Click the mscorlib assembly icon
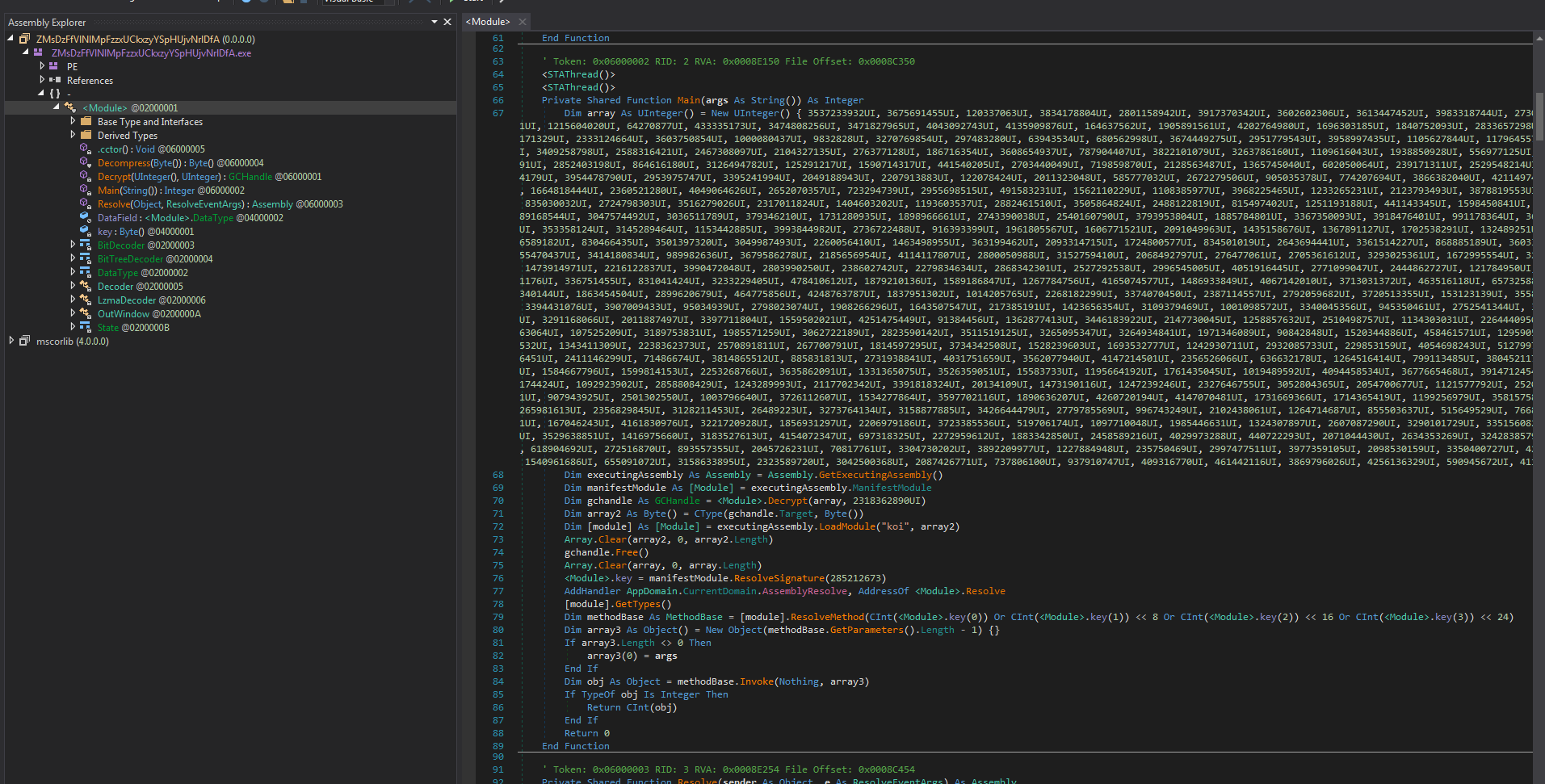This screenshot has width=1545, height=784. point(24,341)
